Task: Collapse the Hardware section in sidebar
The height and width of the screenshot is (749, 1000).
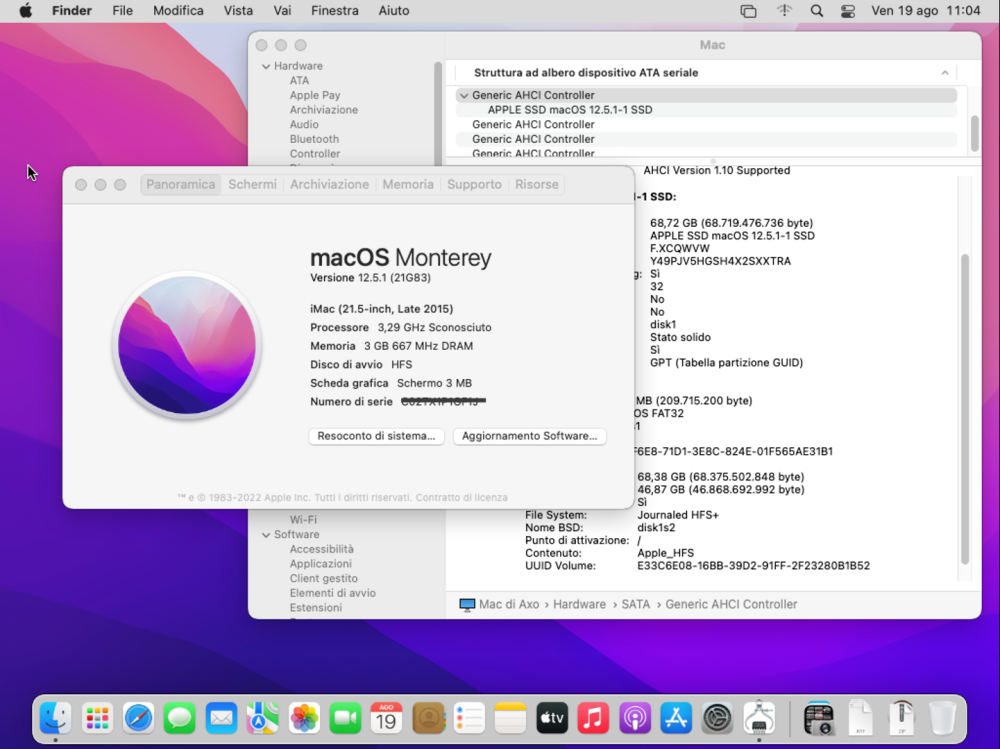Action: tap(266, 66)
